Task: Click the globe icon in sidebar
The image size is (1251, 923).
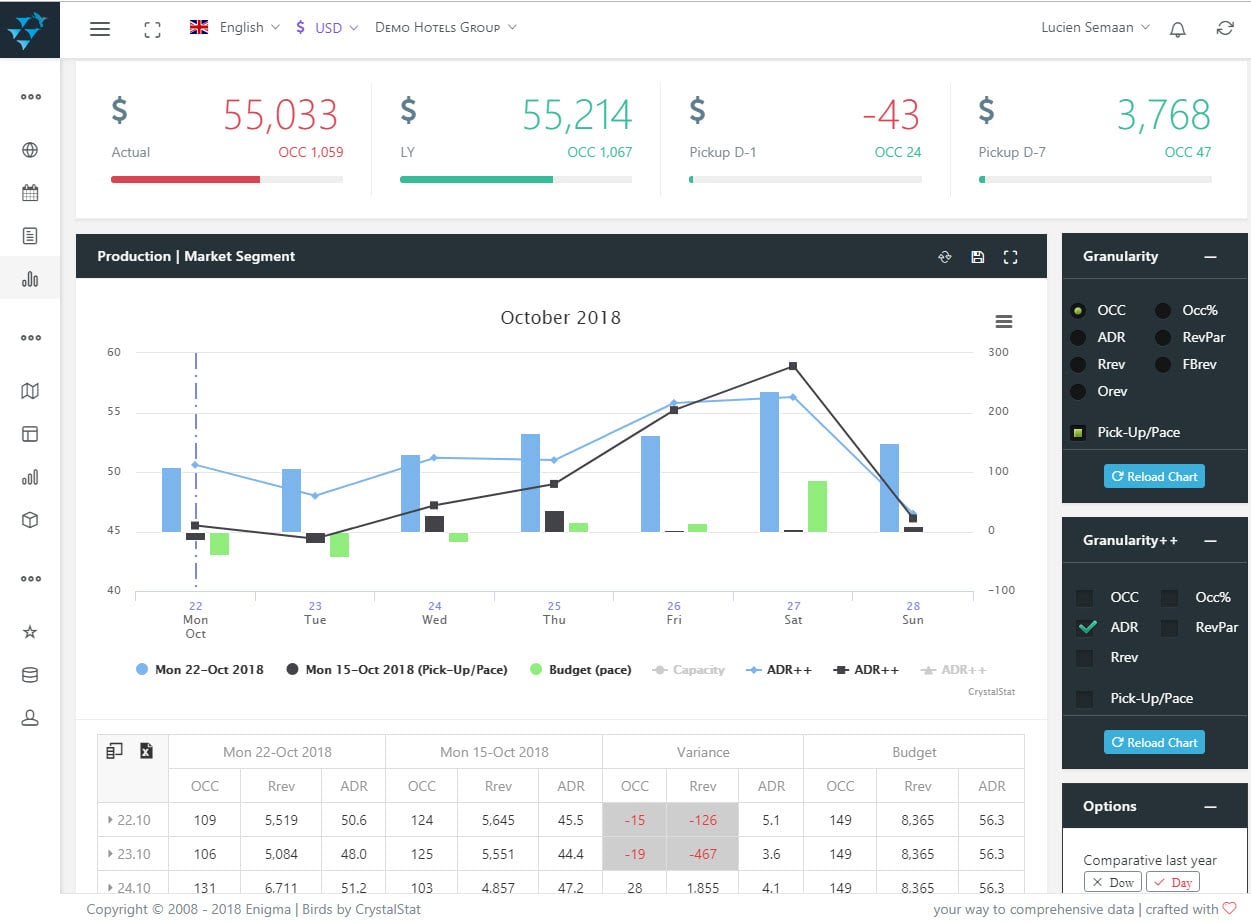Action: tap(30, 150)
